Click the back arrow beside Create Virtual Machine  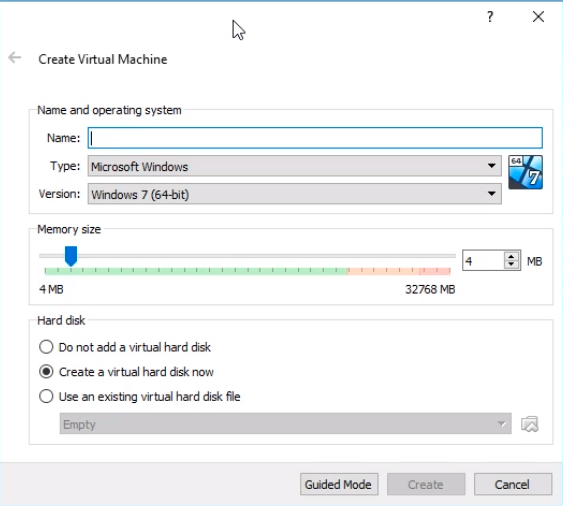click(14, 57)
